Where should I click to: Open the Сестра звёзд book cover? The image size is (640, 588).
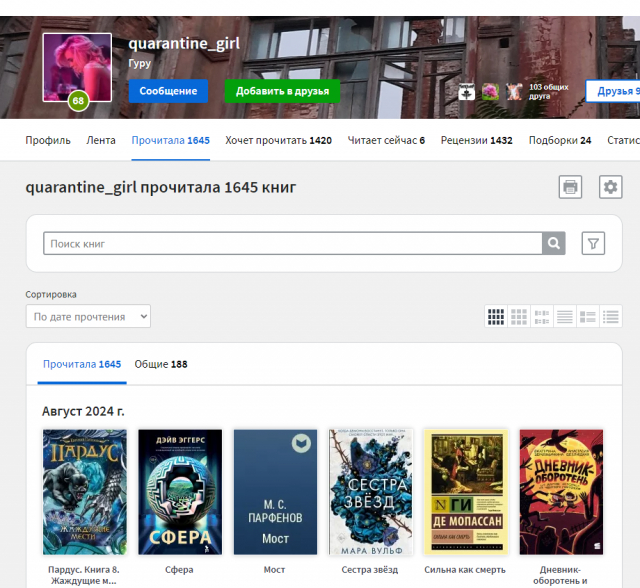[371, 492]
